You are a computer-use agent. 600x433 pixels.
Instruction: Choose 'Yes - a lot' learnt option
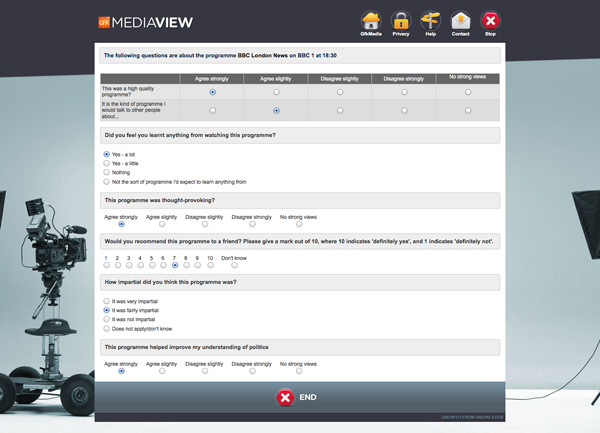click(106, 154)
